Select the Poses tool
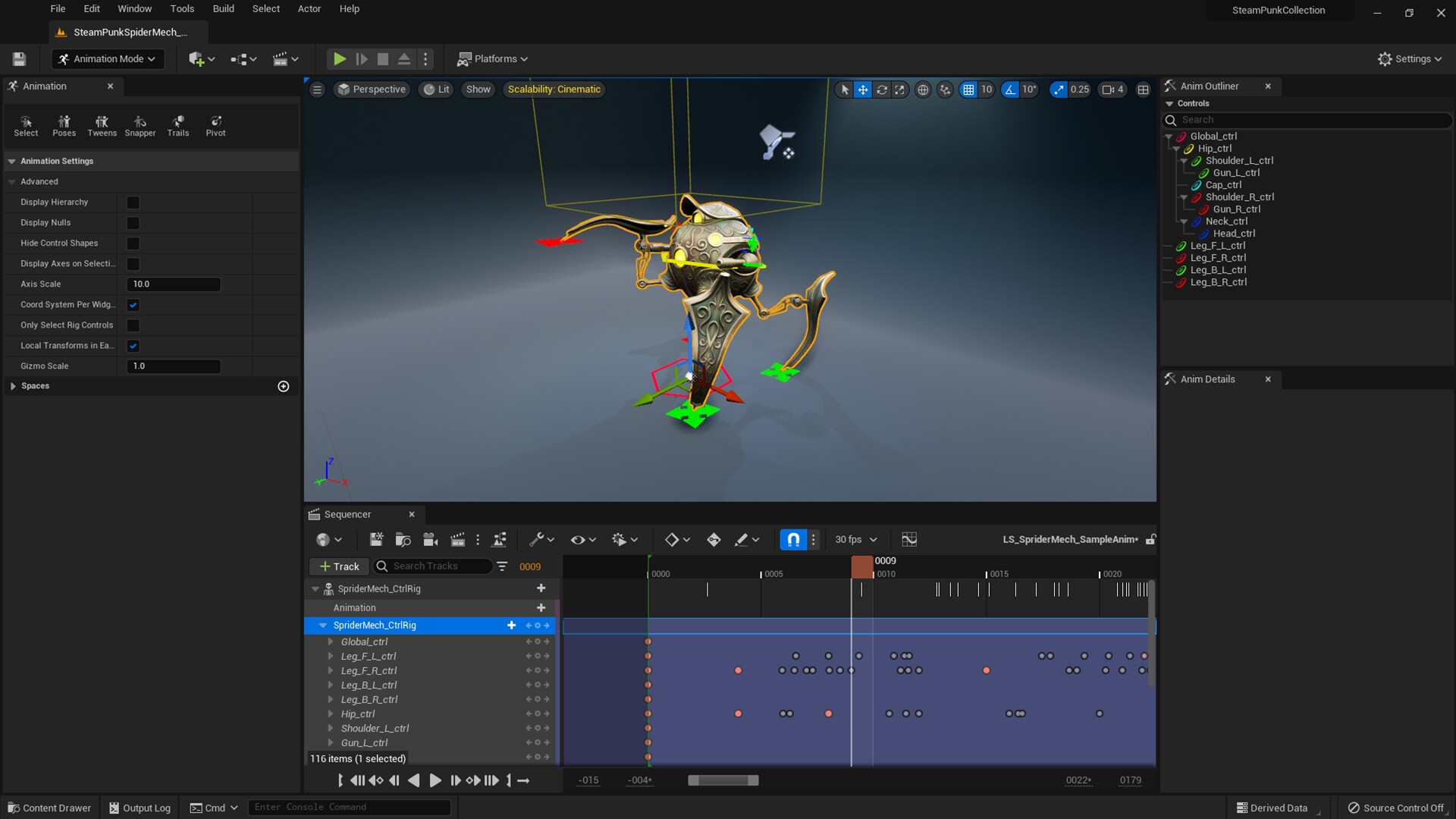The image size is (1456, 819). (64, 125)
